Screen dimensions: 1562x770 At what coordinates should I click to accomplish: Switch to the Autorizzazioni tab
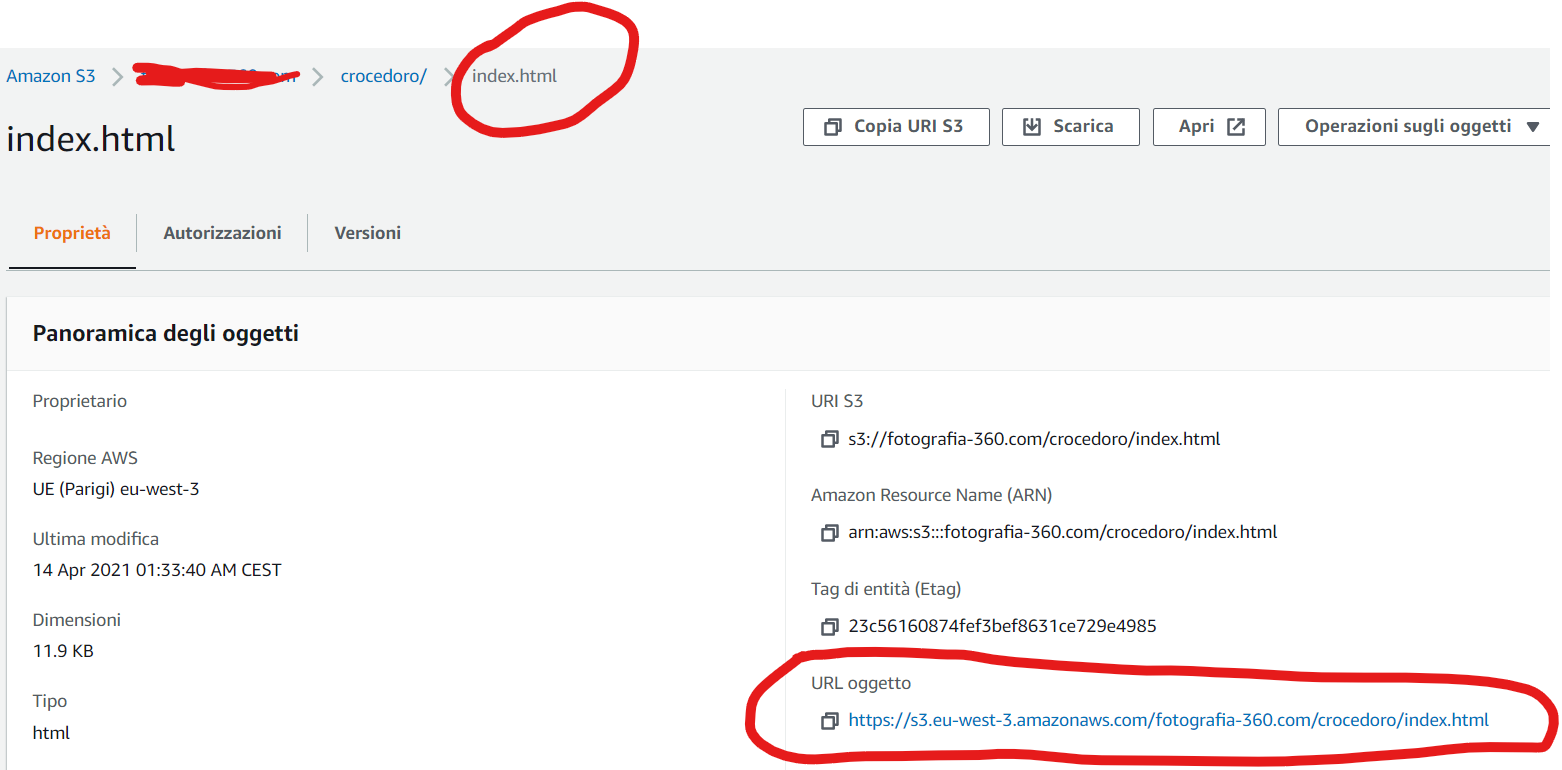coord(222,233)
